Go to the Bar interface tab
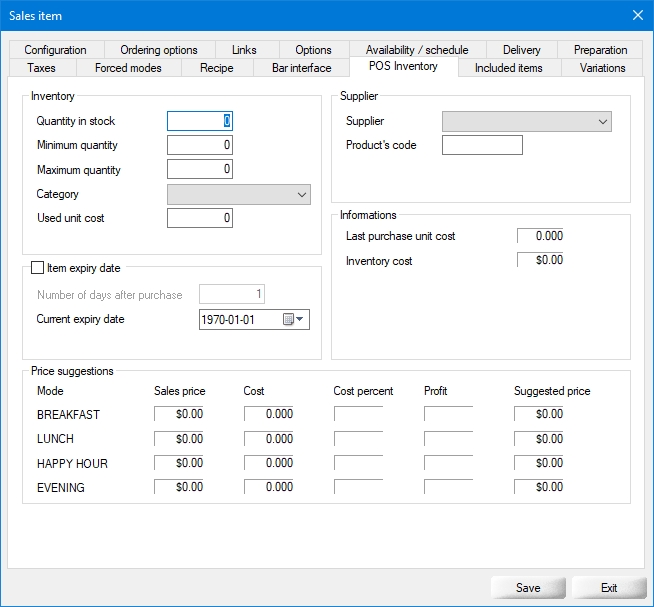Image resolution: width=654 pixels, height=607 pixels. [301, 68]
